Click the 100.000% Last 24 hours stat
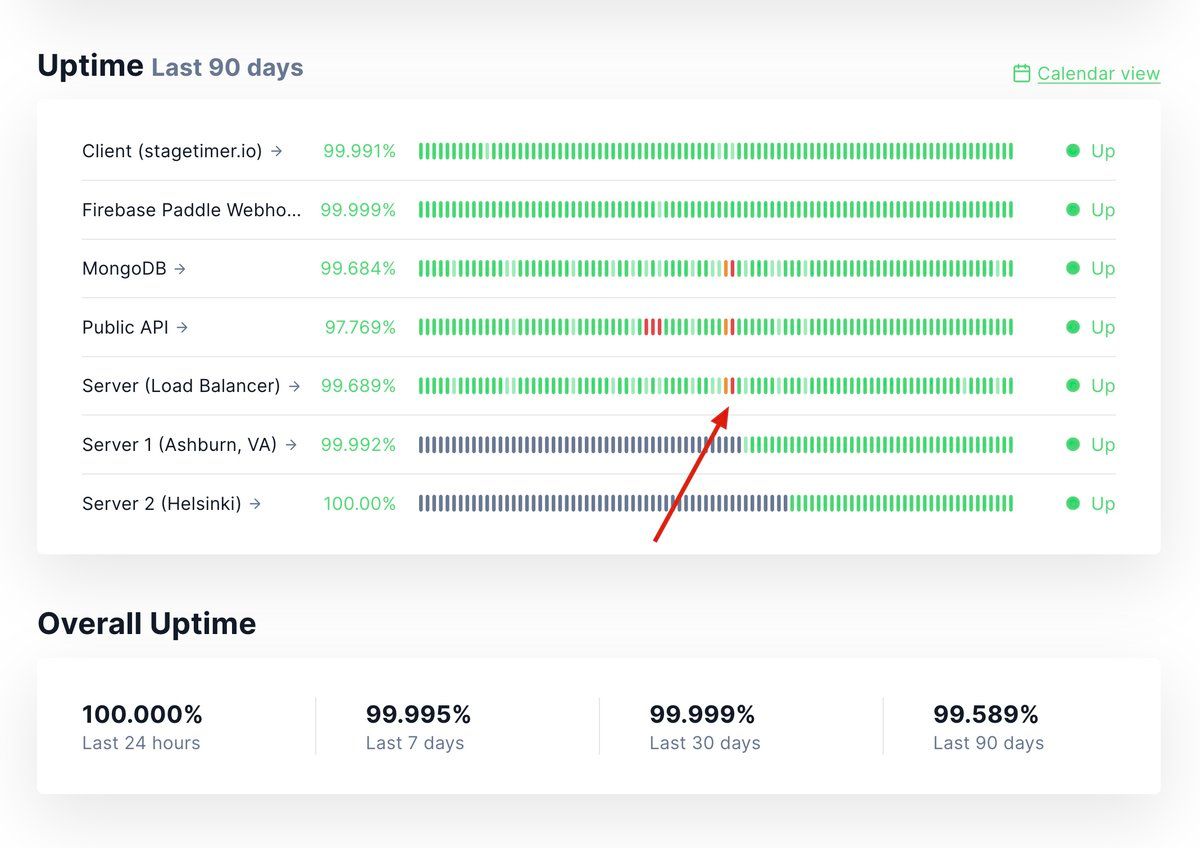1200x848 pixels. click(142, 715)
